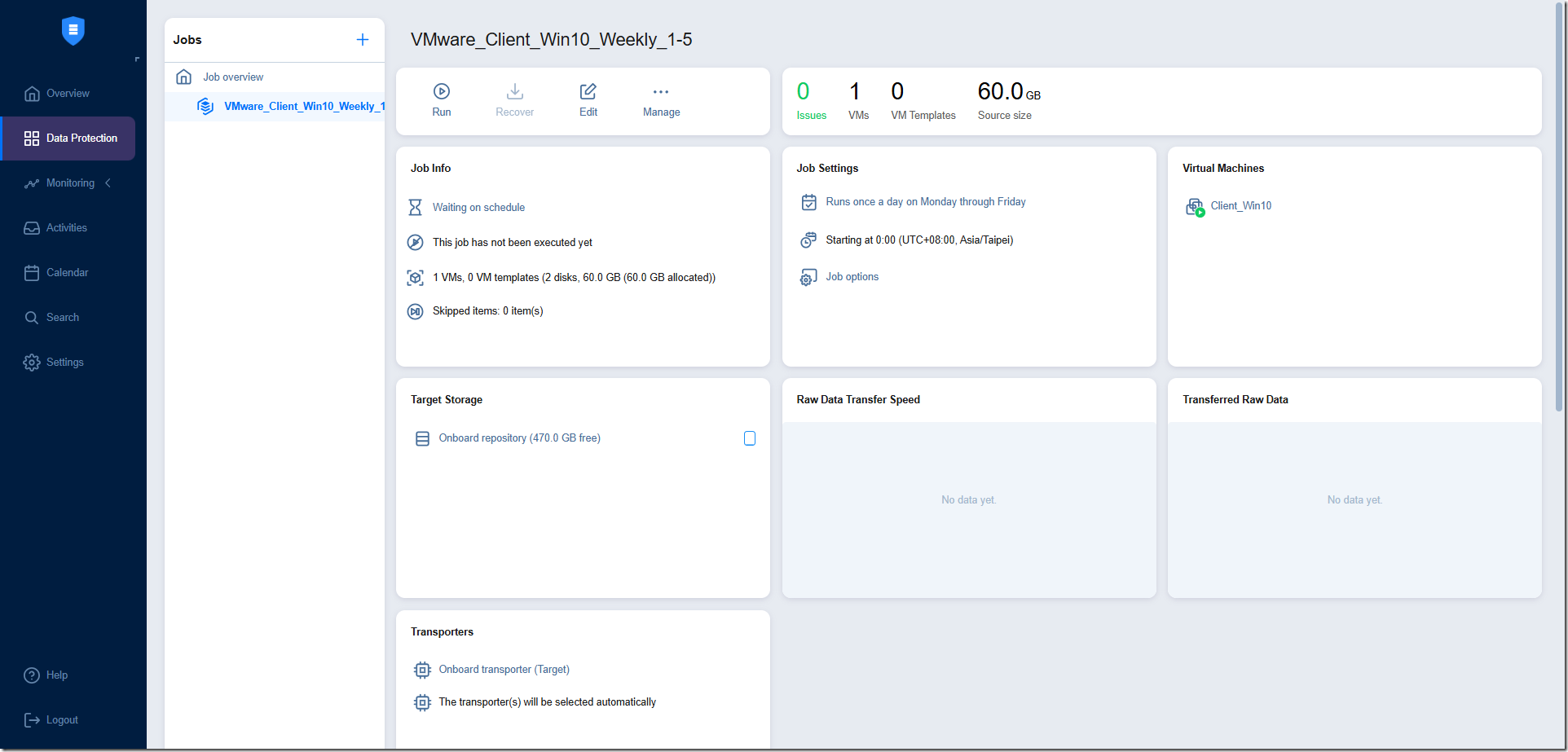Open the Calendar page

pos(67,273)
